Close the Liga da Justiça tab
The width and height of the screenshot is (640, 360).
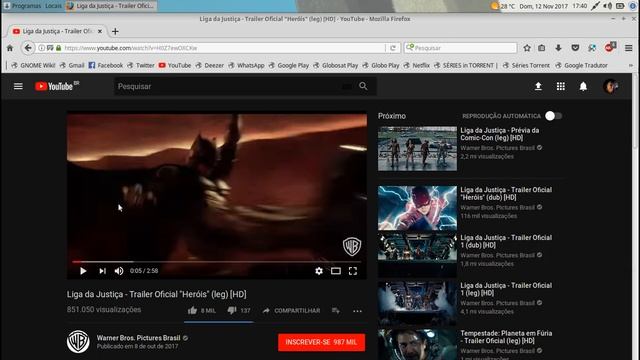point(100,31)
